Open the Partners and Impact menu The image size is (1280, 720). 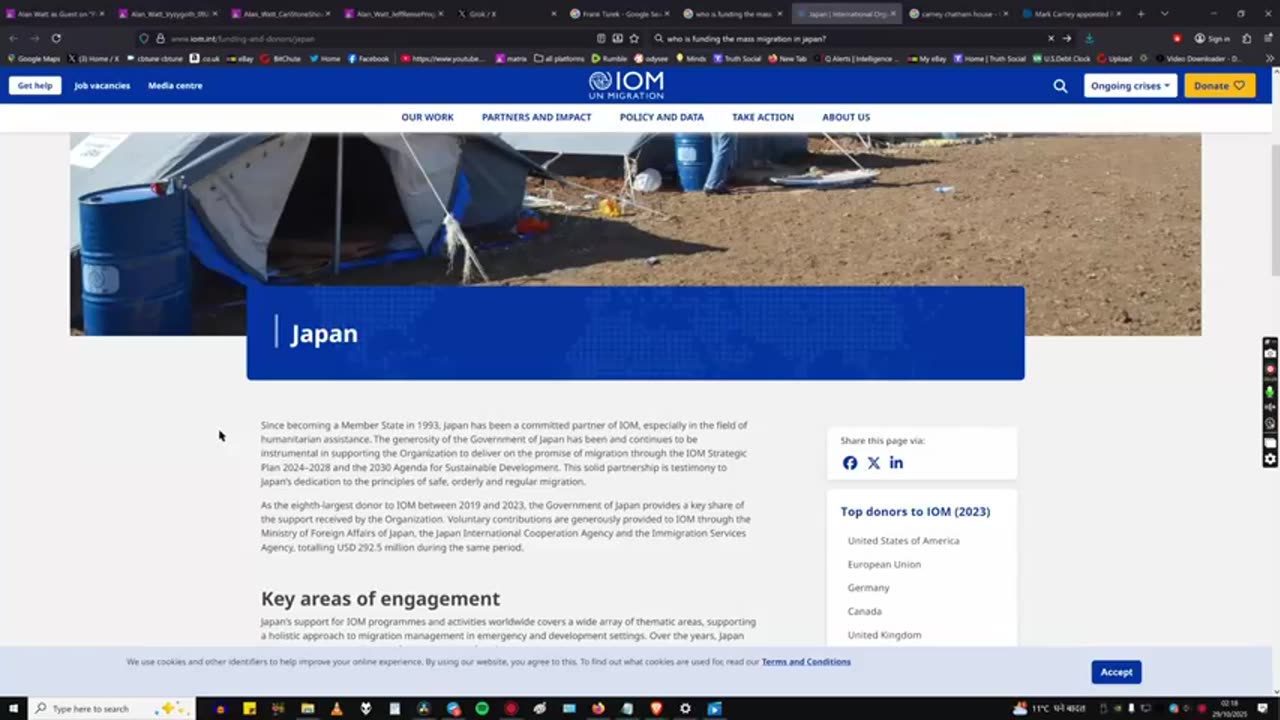[x=536, y=117]
